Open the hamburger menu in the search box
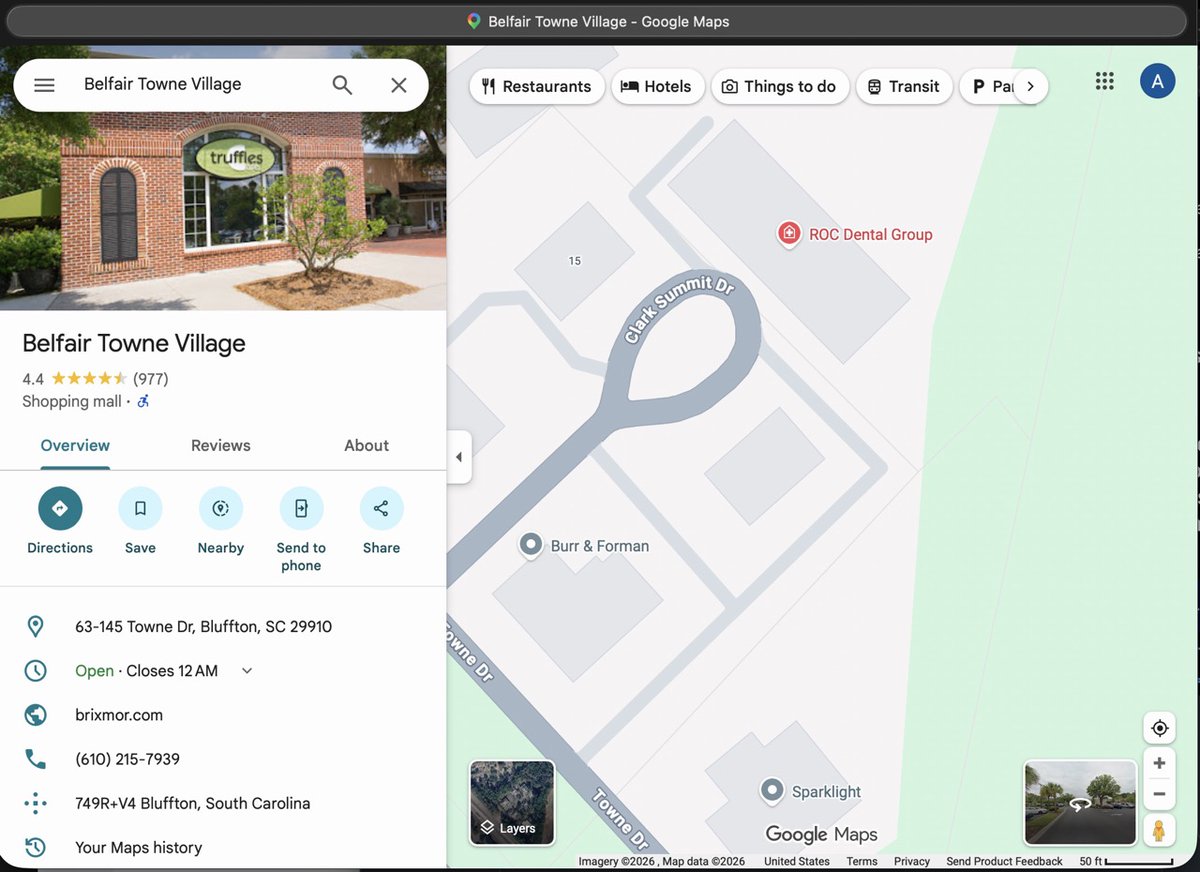This screenshot has width=1200, height=872. pos(44,85)
